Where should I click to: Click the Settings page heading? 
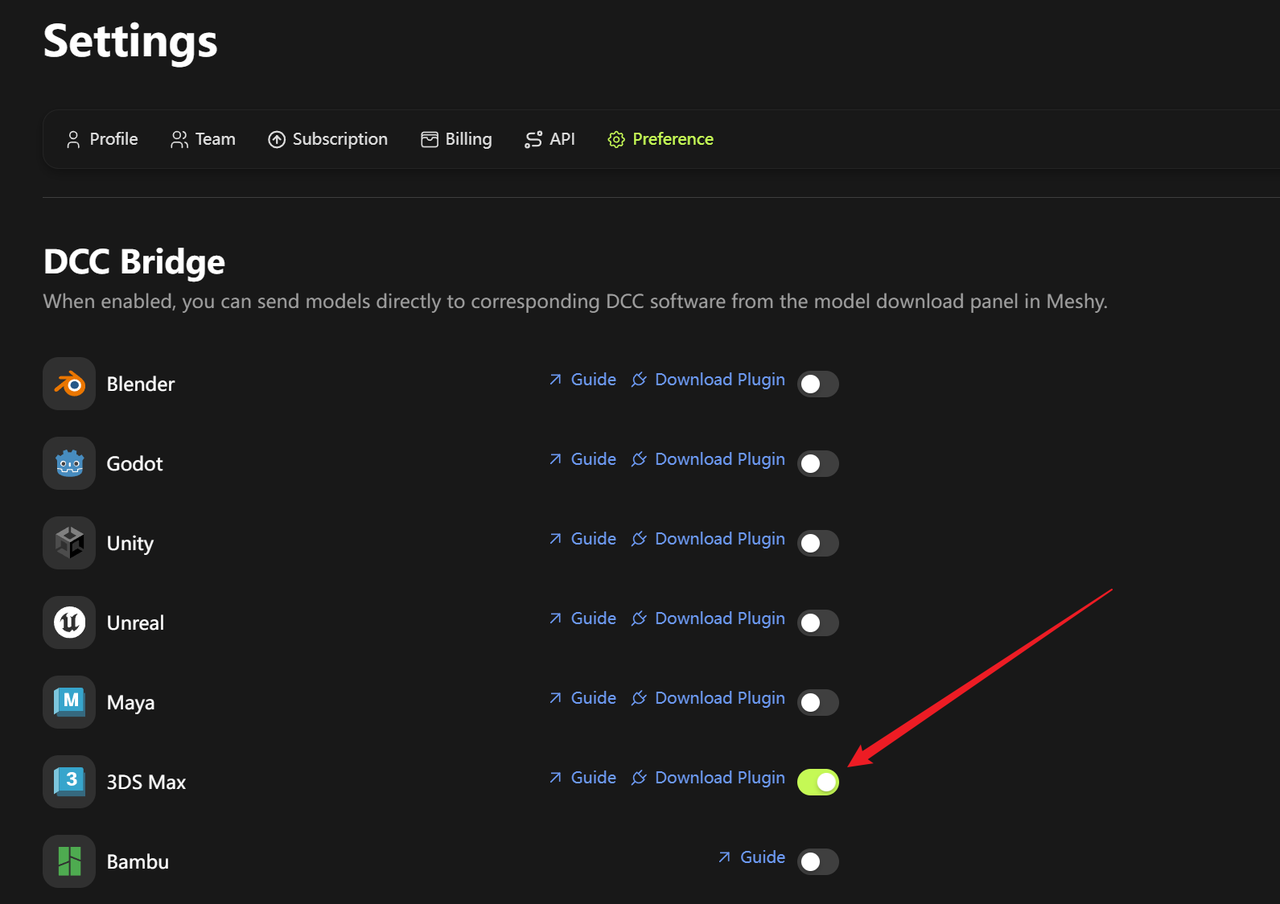[x=131, y=42]
